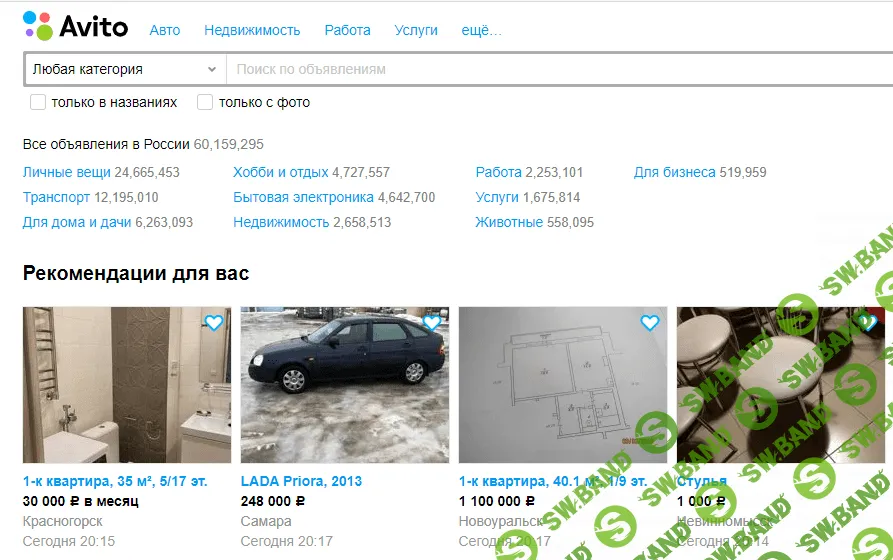893x560 pixels.
Task: Expand the 'ещё…' menu
Action: [x=481, y=30]
